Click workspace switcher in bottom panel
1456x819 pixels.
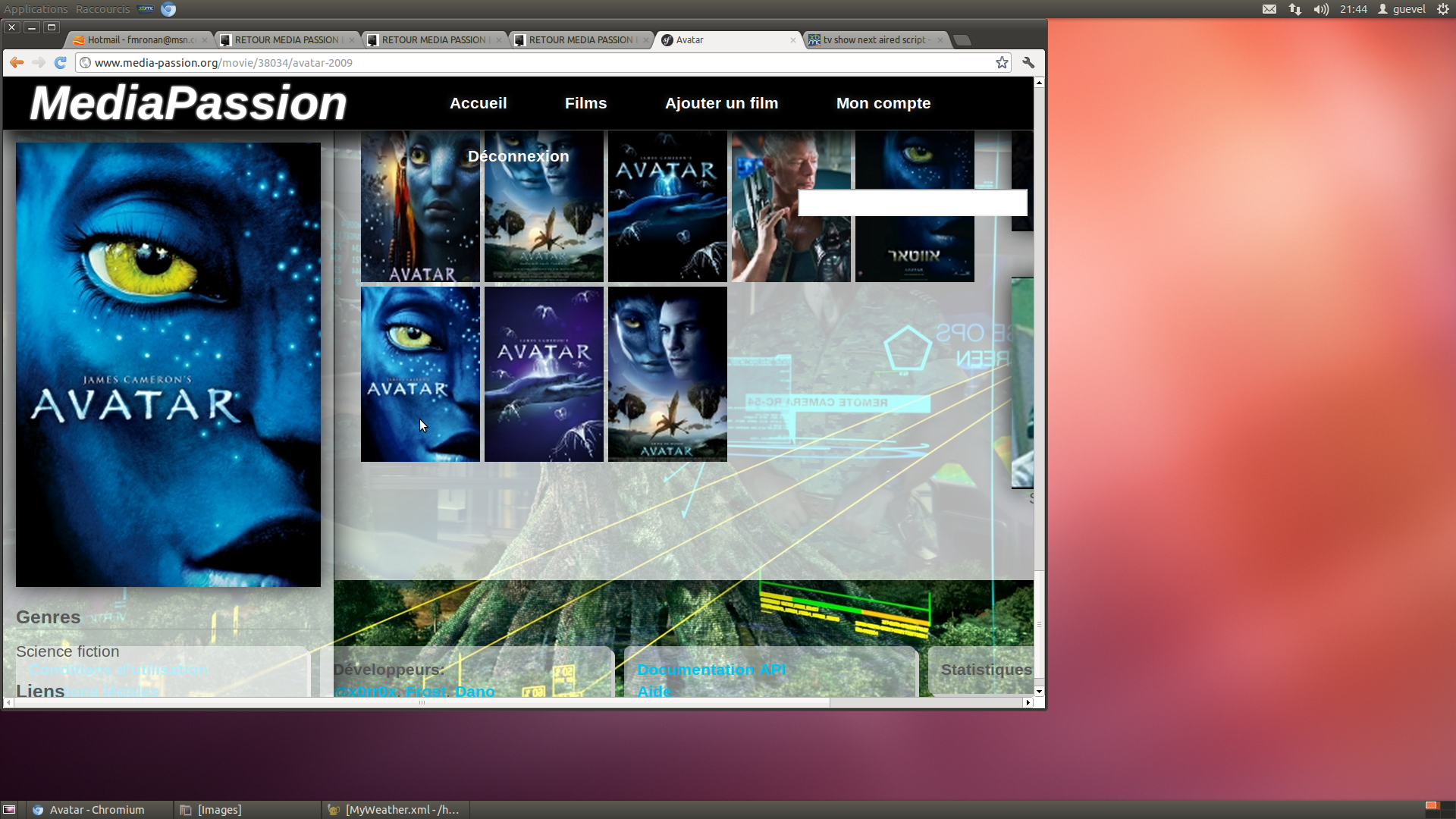click(1439, 809)
